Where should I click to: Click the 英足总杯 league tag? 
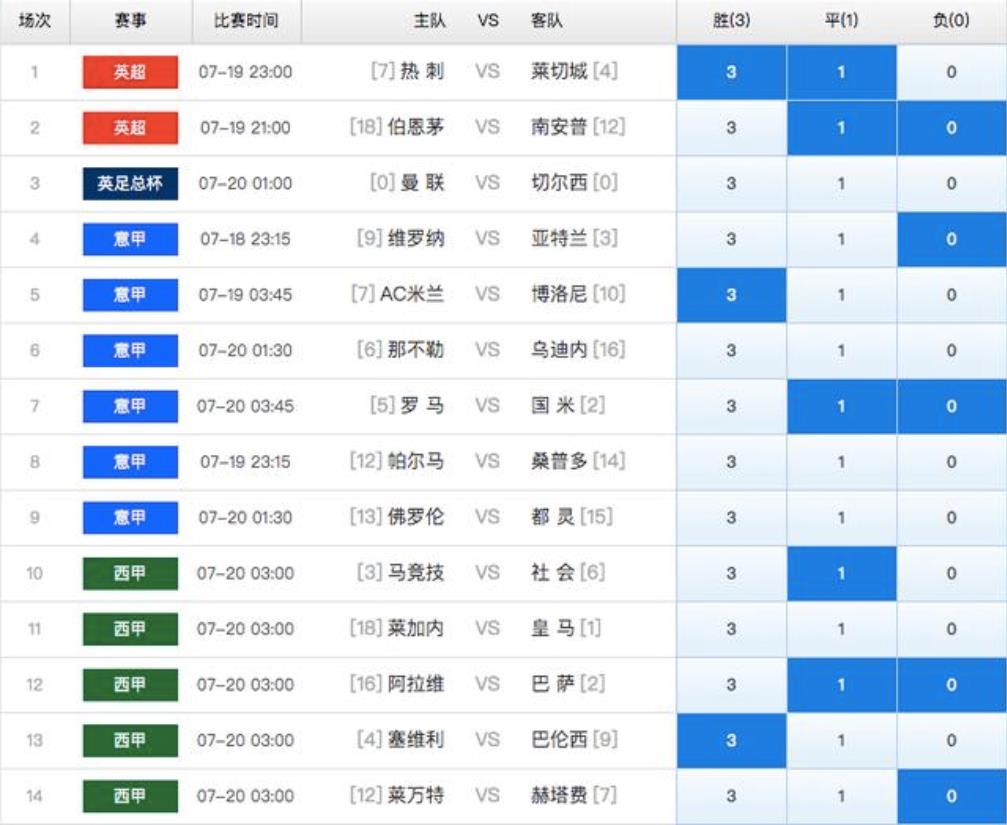pyautogui.click(x=130, y=184)
